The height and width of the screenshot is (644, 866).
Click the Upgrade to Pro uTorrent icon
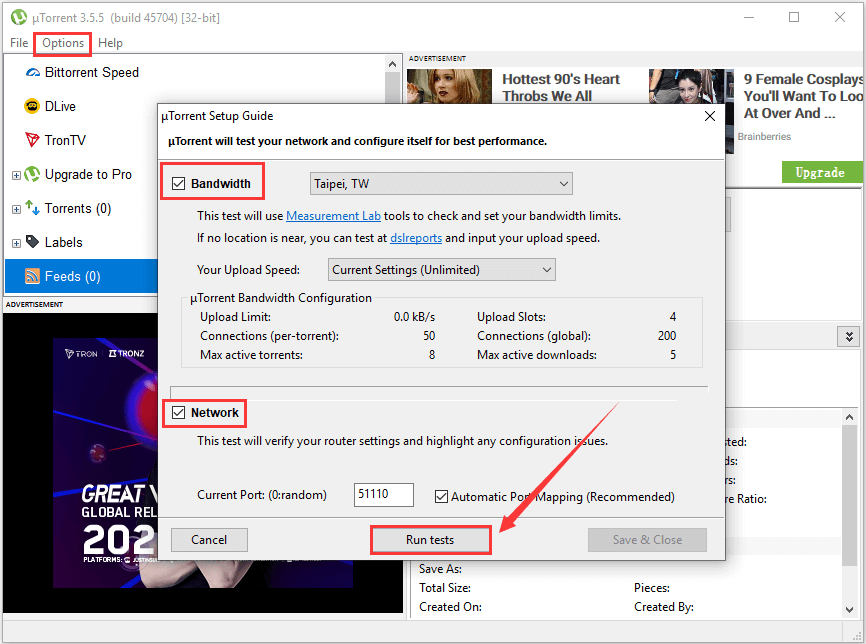(x=32, y=175)
